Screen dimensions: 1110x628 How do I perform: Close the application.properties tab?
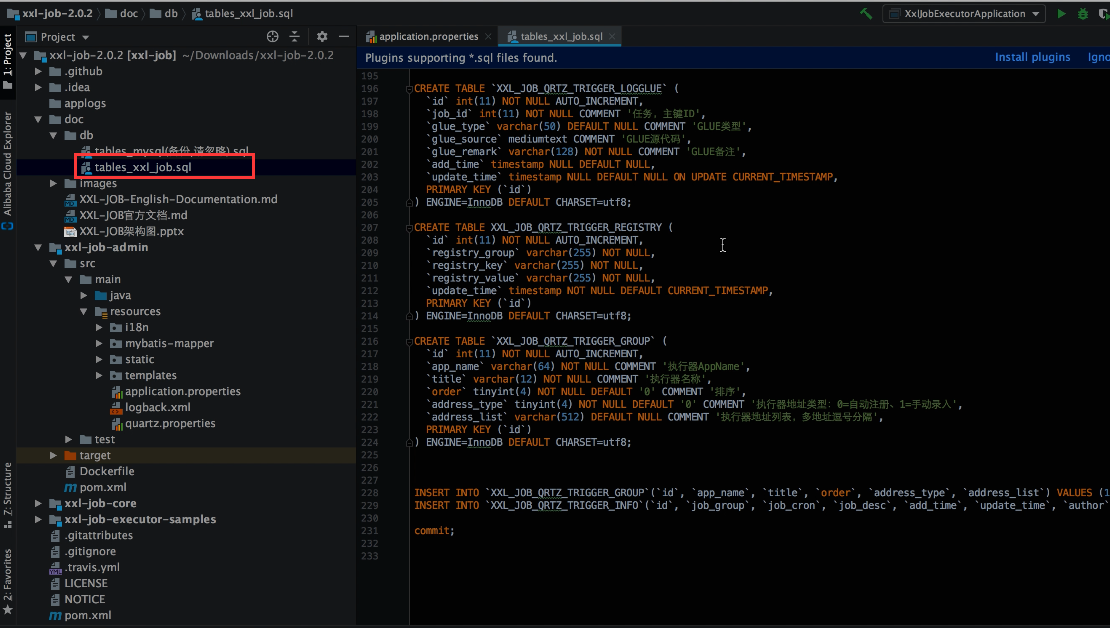(x=488, y=36)
